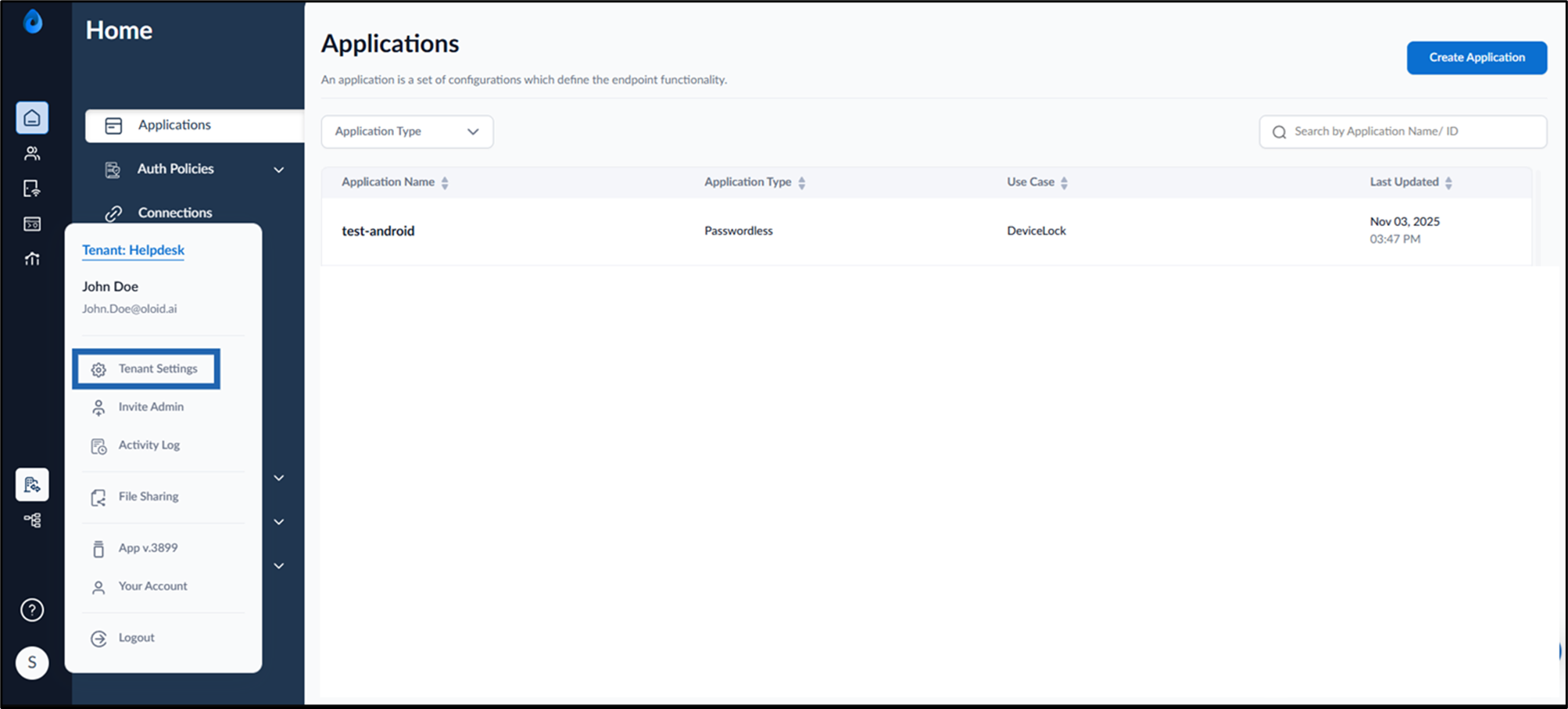Expand the Auth Policies chevron
This screenshot has width=1568, height=709.
[279, 170]
